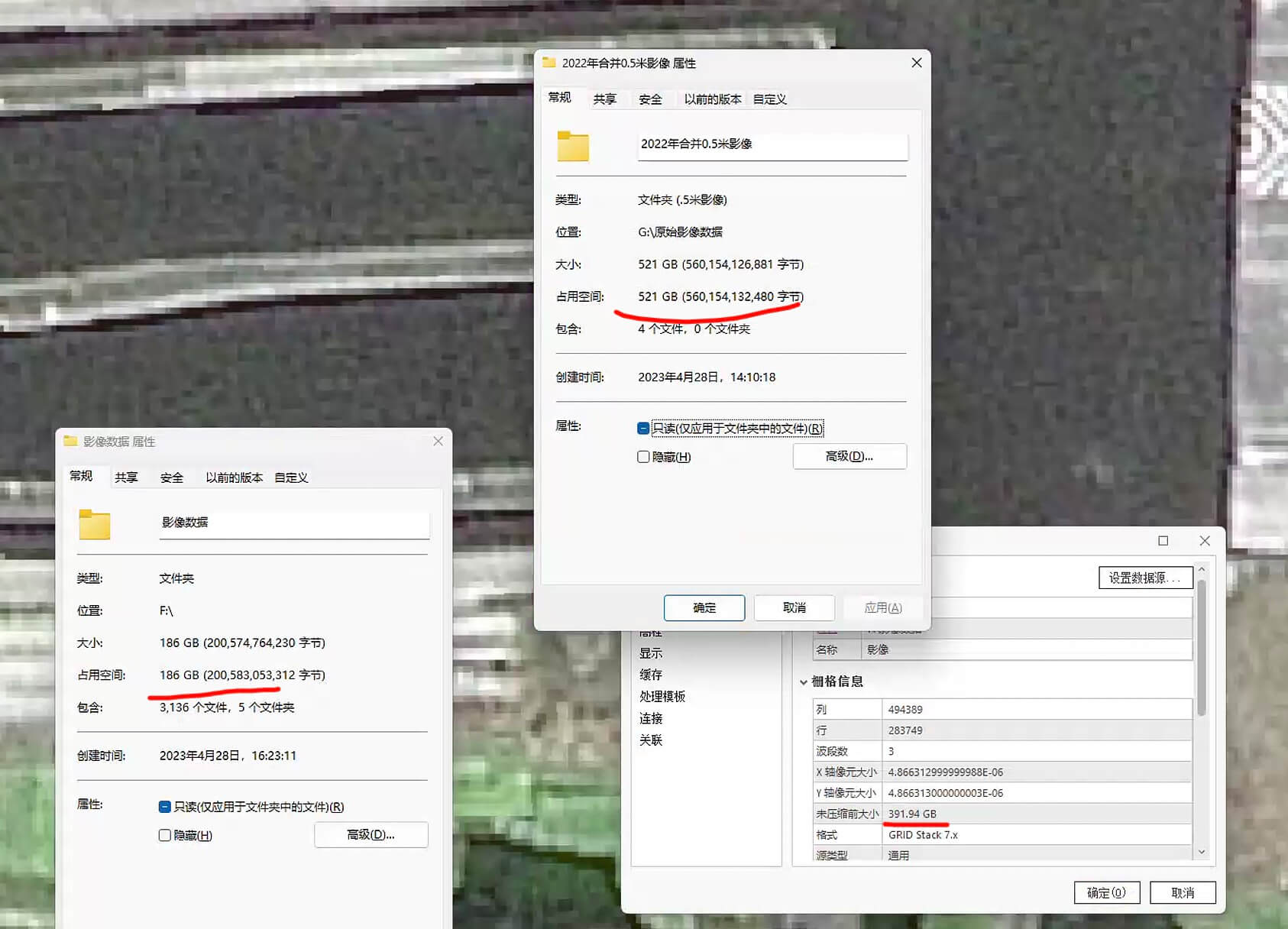Viewport: 1288px width, 929px height.
Task: Switch to 共享 tab in 影像数据 properties
Action: pos(126,477)
